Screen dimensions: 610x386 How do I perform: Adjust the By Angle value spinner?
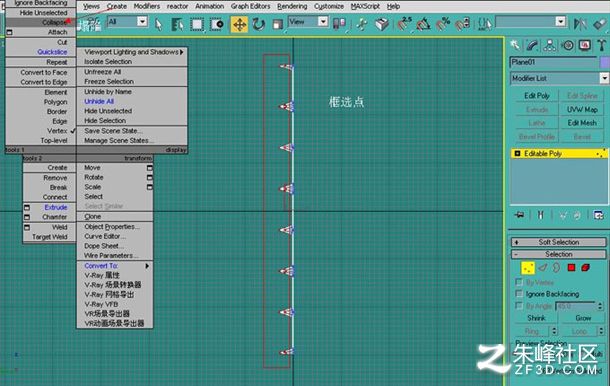point(600,306)
